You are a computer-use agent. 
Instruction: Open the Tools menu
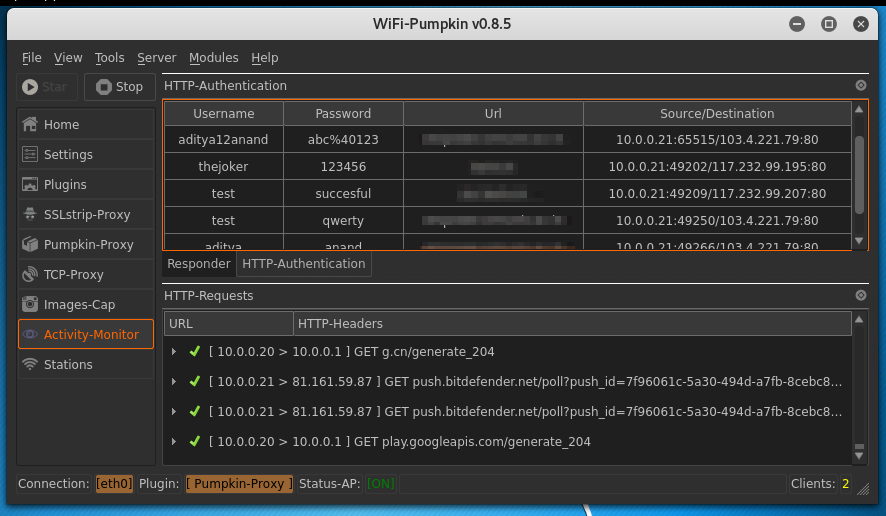pos(109,58)
